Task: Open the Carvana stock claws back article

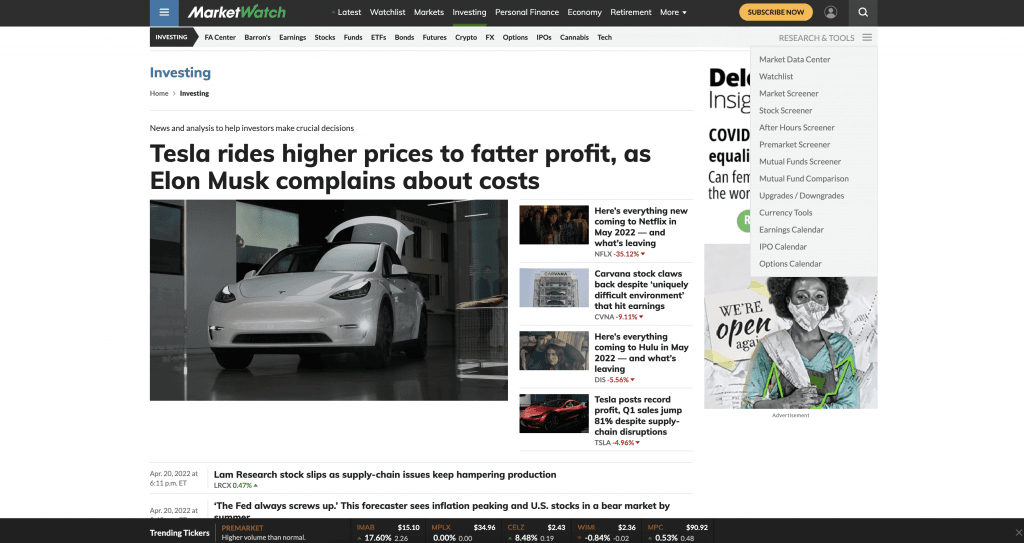Action: click(x=641, y=289)
